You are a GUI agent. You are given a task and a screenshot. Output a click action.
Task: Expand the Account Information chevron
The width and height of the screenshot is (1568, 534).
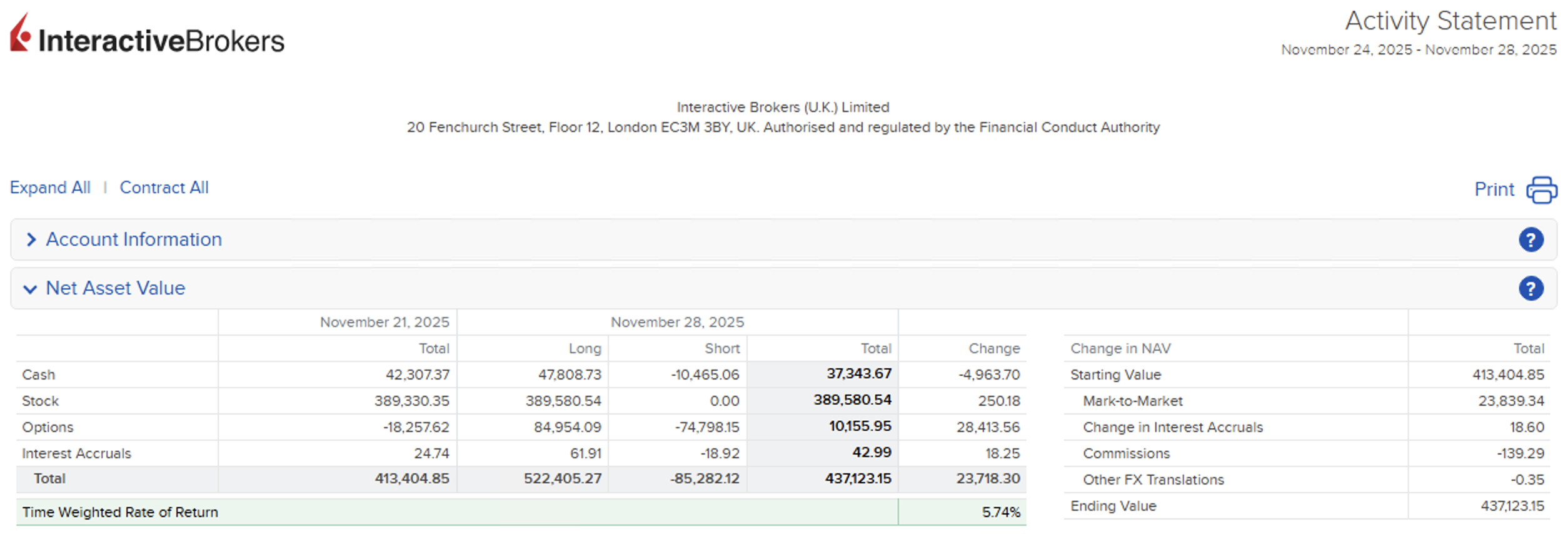point(31,240)
